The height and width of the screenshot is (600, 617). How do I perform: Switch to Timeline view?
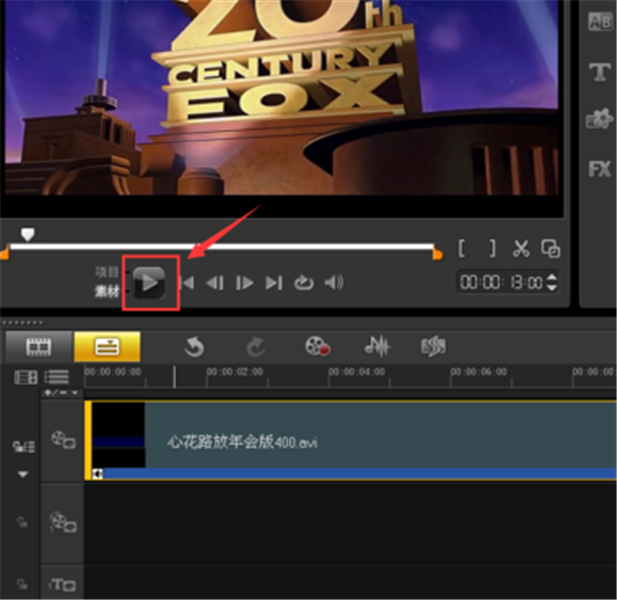click(107, 347)
